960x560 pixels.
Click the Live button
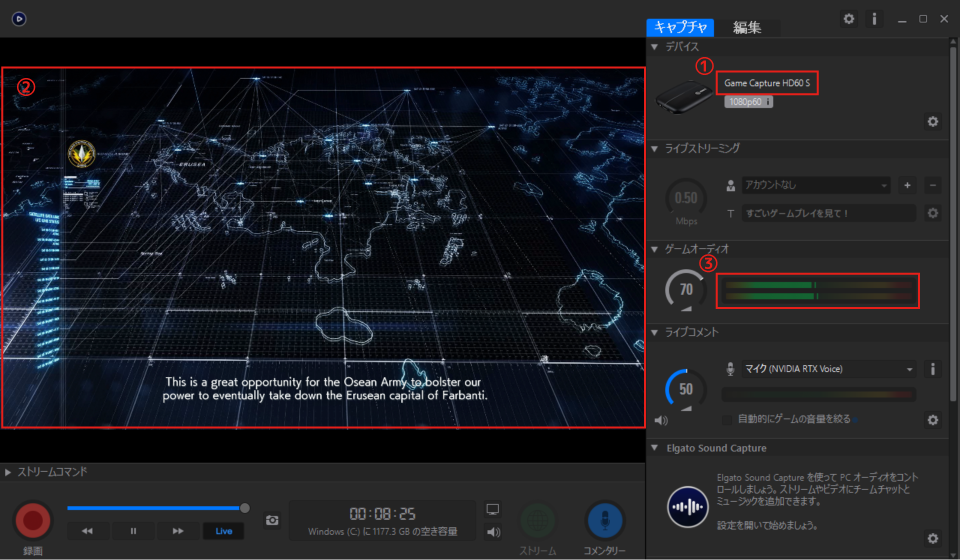tap(223, 531)
